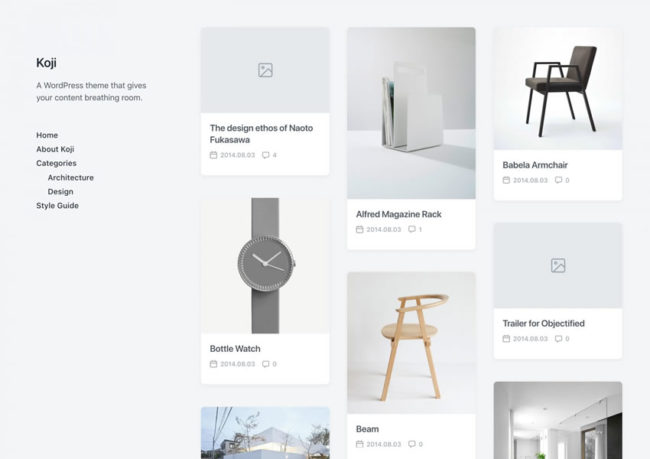Open the Babela Armchair post title
Image resolution: width=650 pixels, height=459 pixels.
tap(535, 165)
